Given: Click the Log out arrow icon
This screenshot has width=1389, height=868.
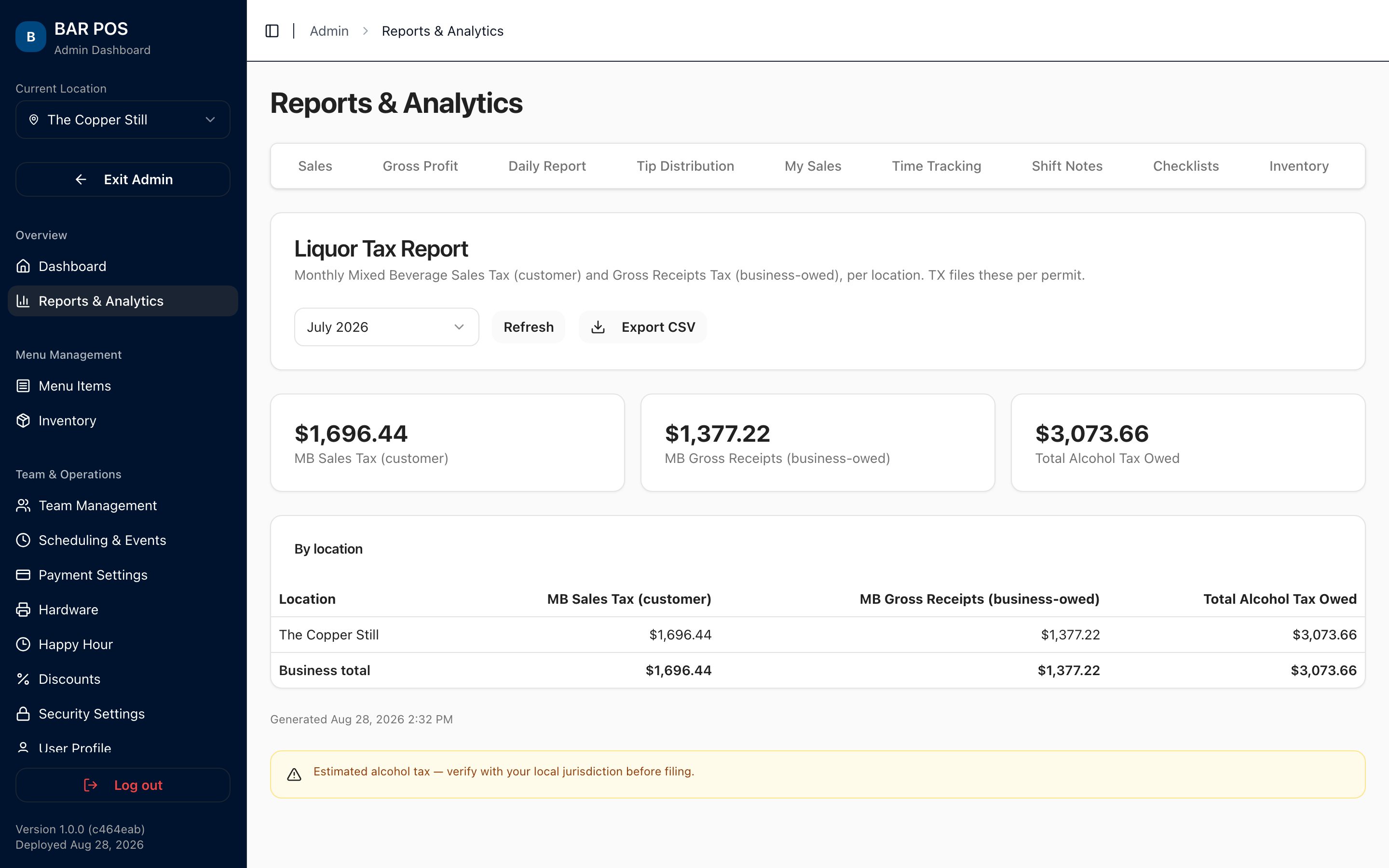Looking at the screenshot, I should [x=91, y=785].
